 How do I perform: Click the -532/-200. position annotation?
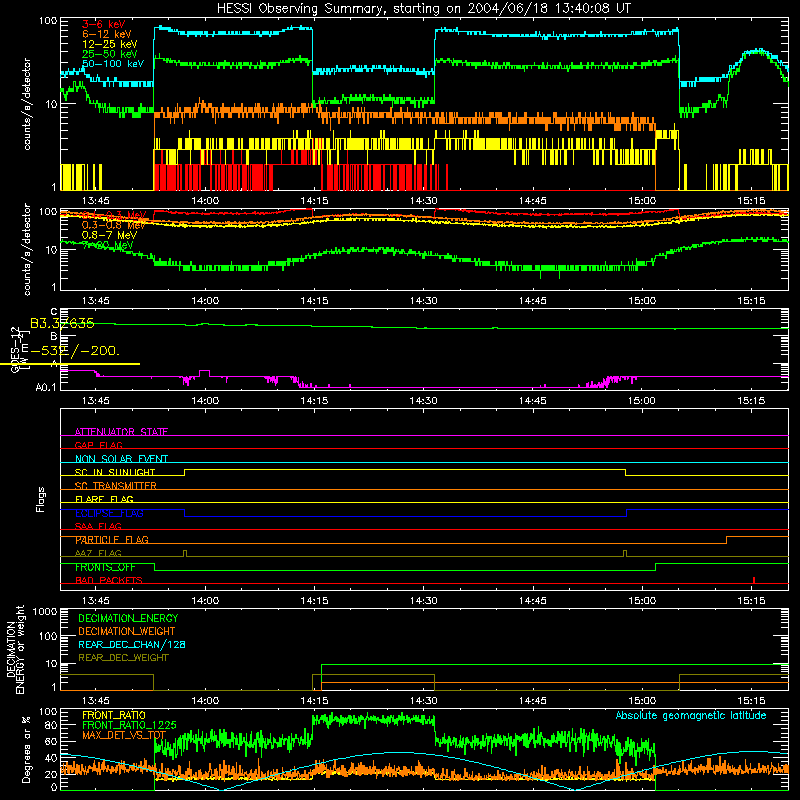coord(75,351)
